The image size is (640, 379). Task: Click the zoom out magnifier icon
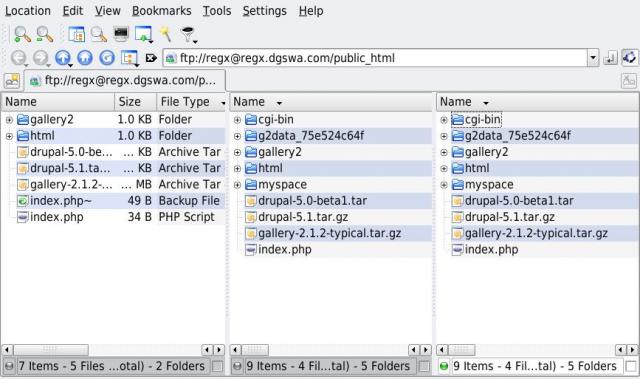(44, 35)
